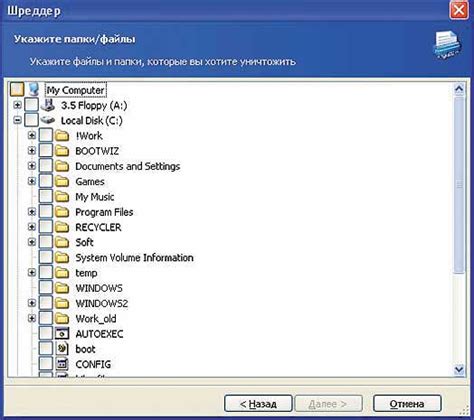Check the 3.5 Floppy (A:) checkbox
The image size is (474, 420).
[32, 105]
